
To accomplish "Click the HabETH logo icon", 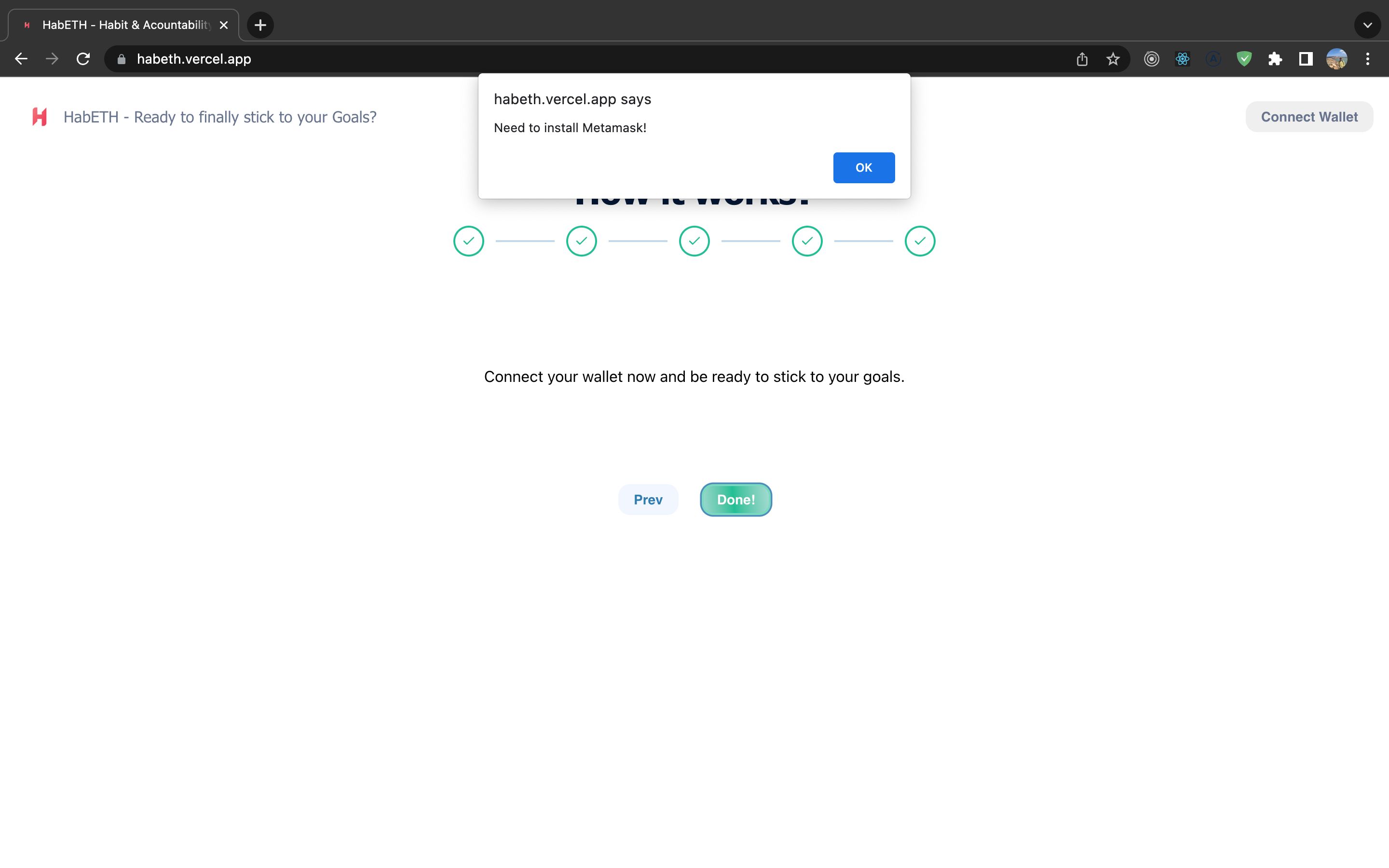I will [39, 117].
